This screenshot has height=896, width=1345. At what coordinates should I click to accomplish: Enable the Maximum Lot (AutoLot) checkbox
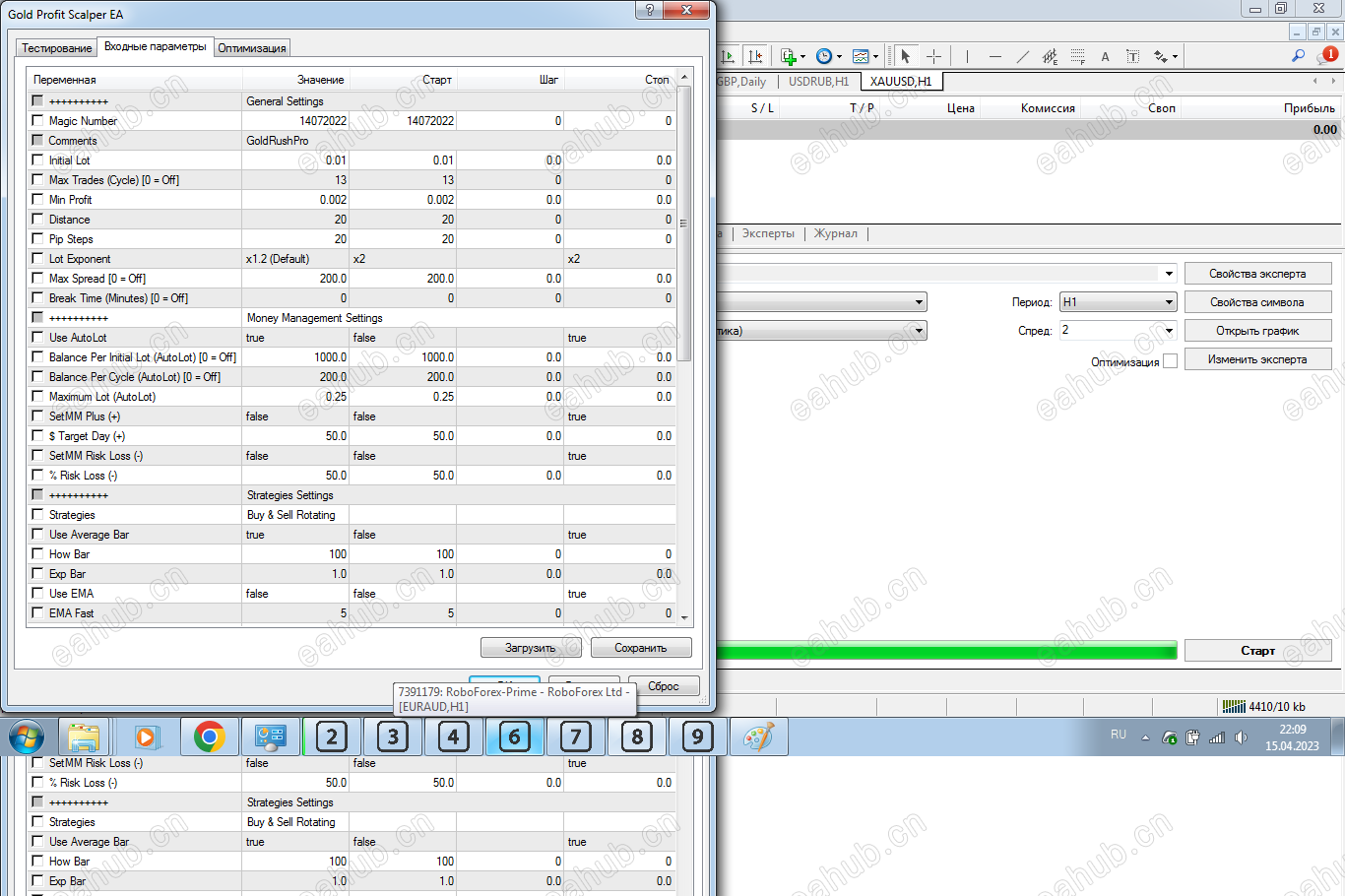37,396
